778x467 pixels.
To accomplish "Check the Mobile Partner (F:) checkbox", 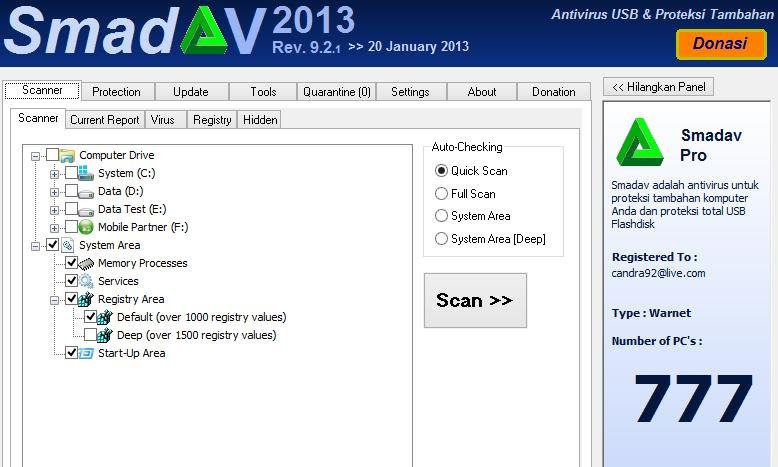I will coord(71,227).
